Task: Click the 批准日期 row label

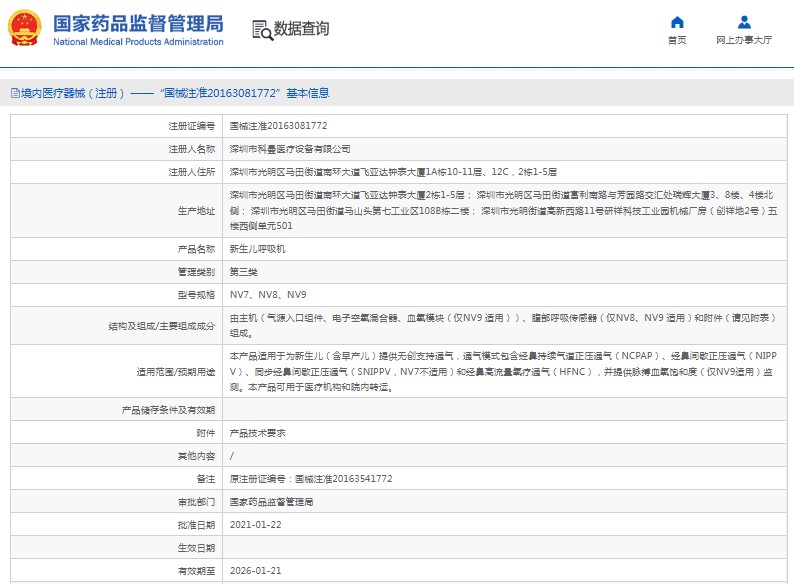Action: pyautogui.click(x=196, y=525)
